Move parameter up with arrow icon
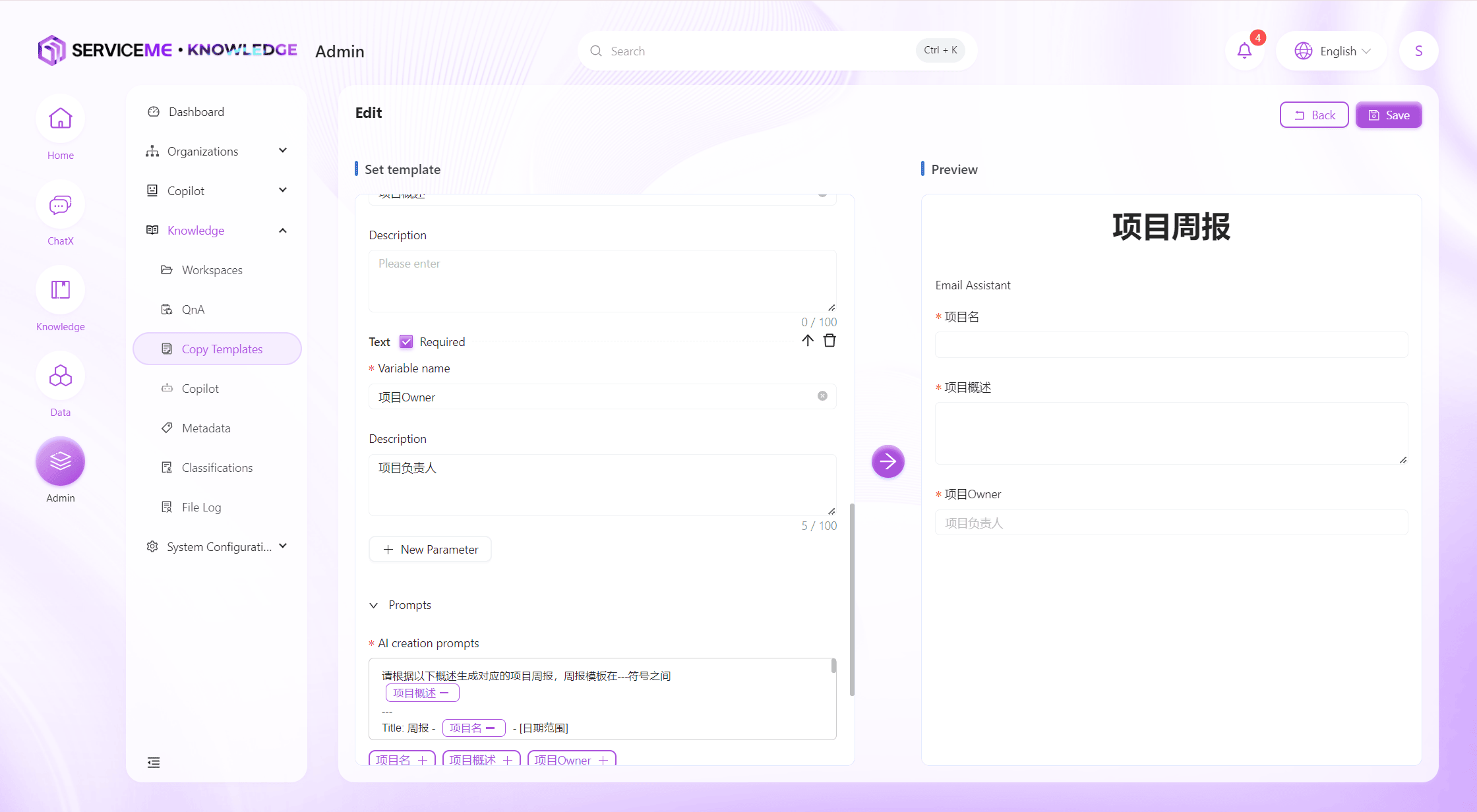The height and width of the screenshot is (812, 1477). pyautogui.click(x=808, y=341)
